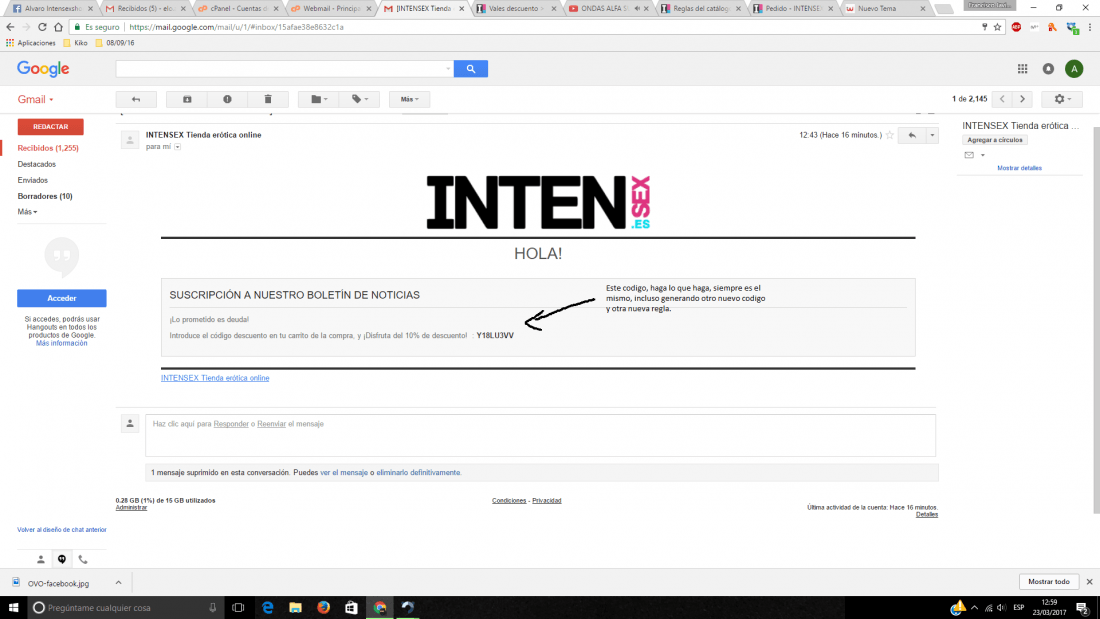Click Mostrar todo downloads button
Viewport: 1100px width, 619px height.
[1049, 582]
